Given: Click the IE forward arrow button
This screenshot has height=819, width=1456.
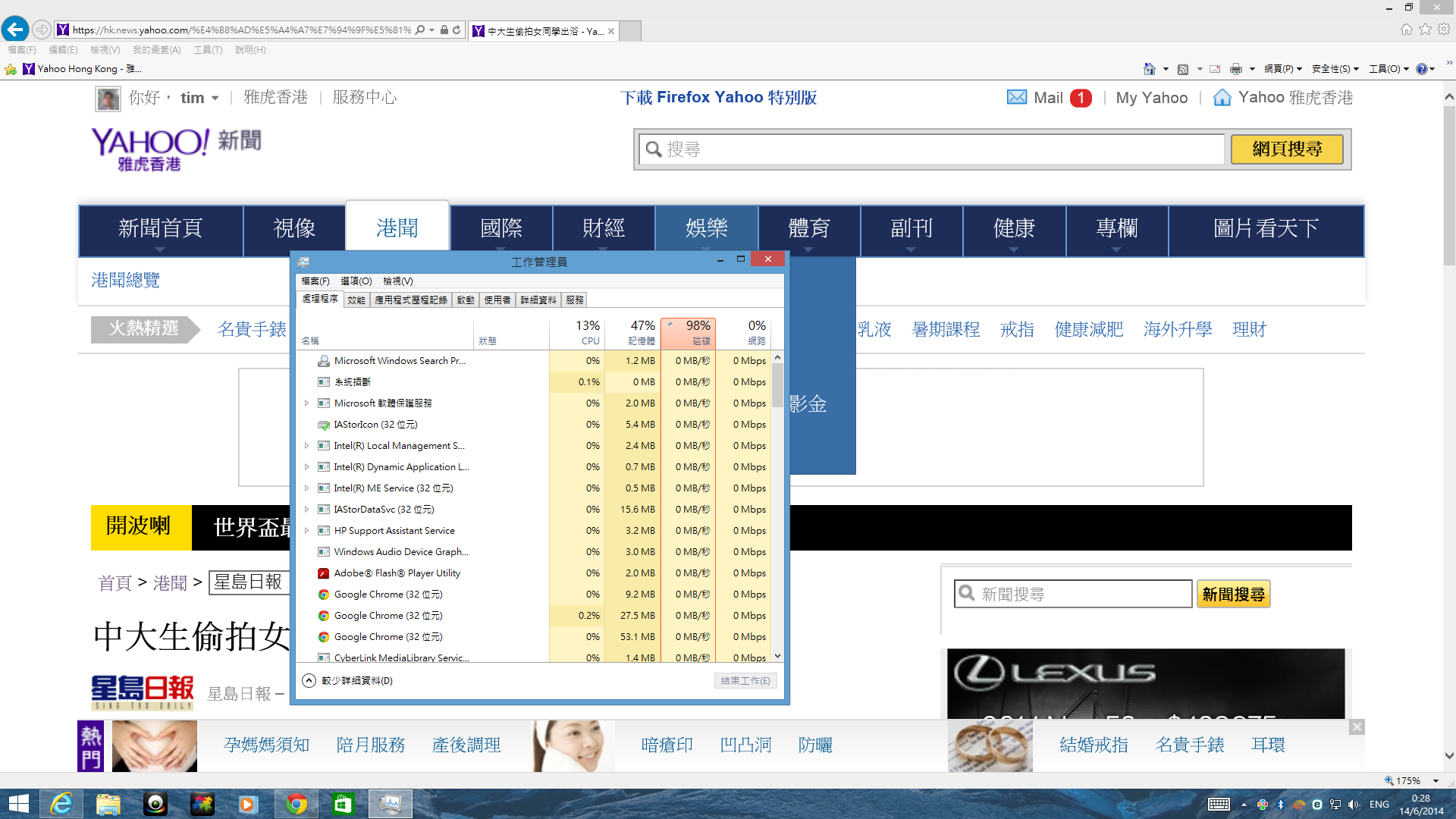Looking at the screenshot, I should 42,30.
